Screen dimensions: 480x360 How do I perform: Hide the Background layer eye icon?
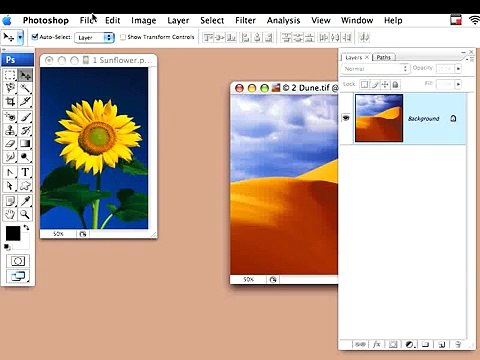pos(346,118)
